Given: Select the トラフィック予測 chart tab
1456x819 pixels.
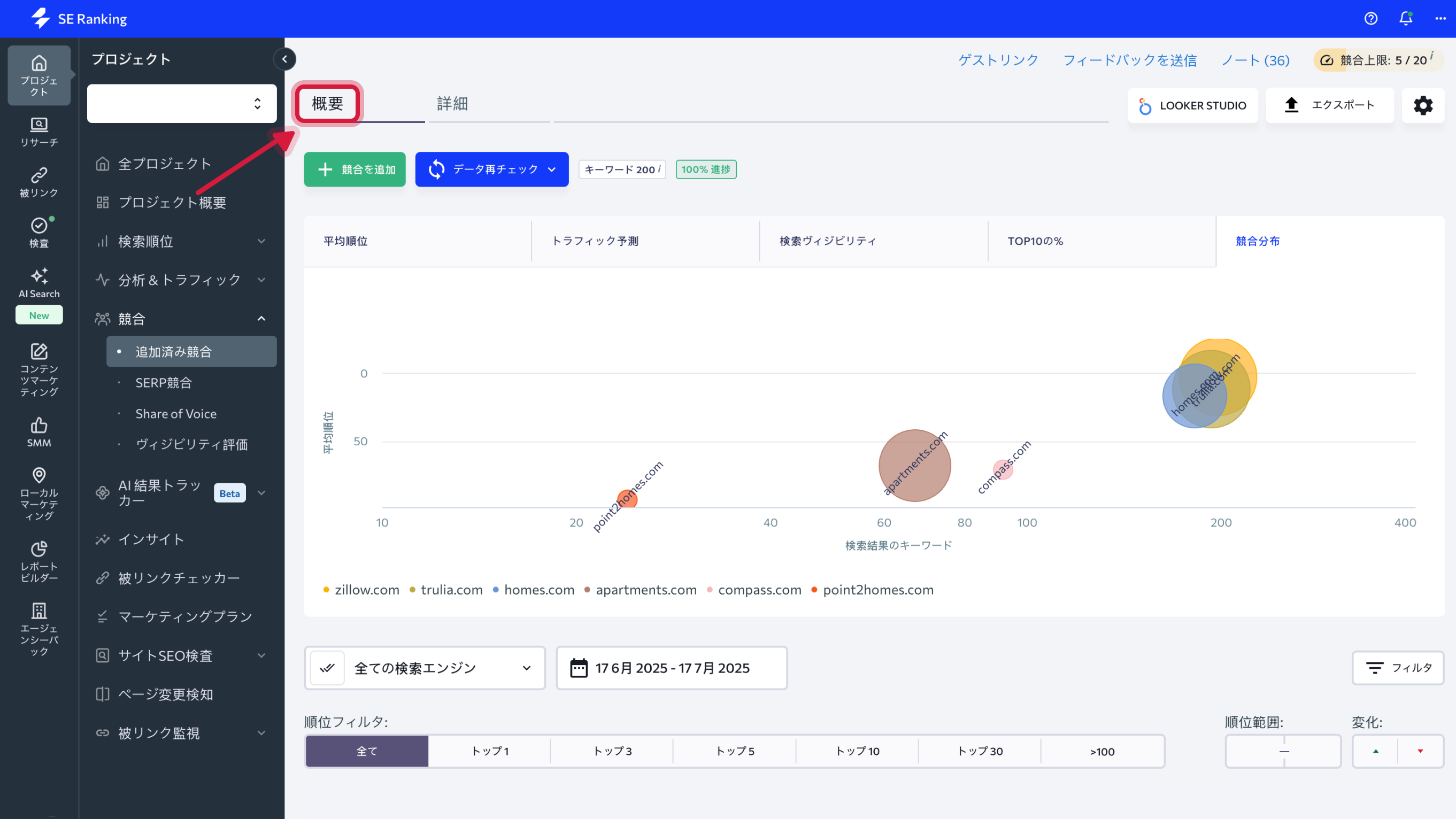Looking at the screenshot, I should [645, 241].
